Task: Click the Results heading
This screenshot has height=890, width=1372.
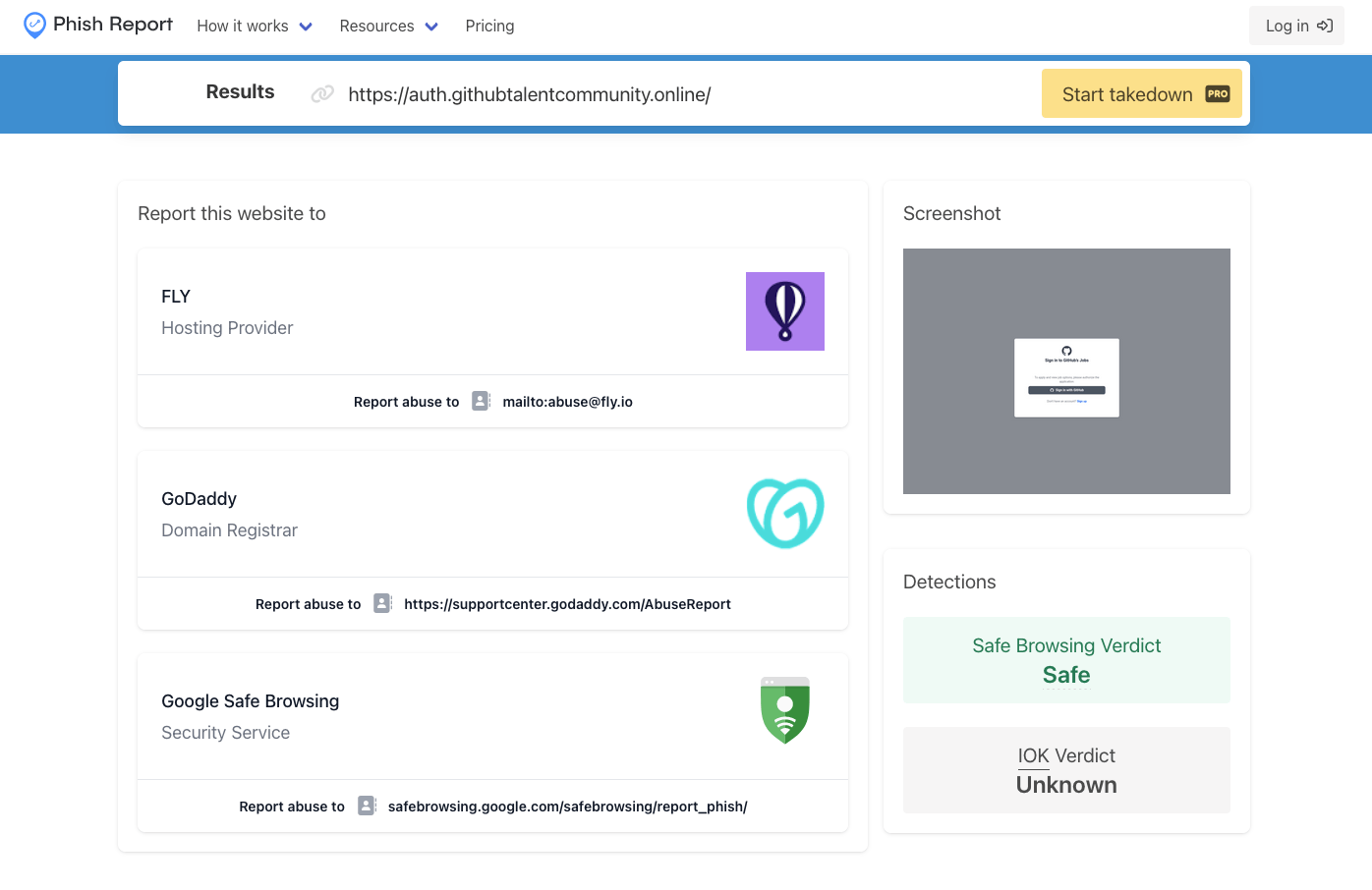Action: [x=240, y=91]
